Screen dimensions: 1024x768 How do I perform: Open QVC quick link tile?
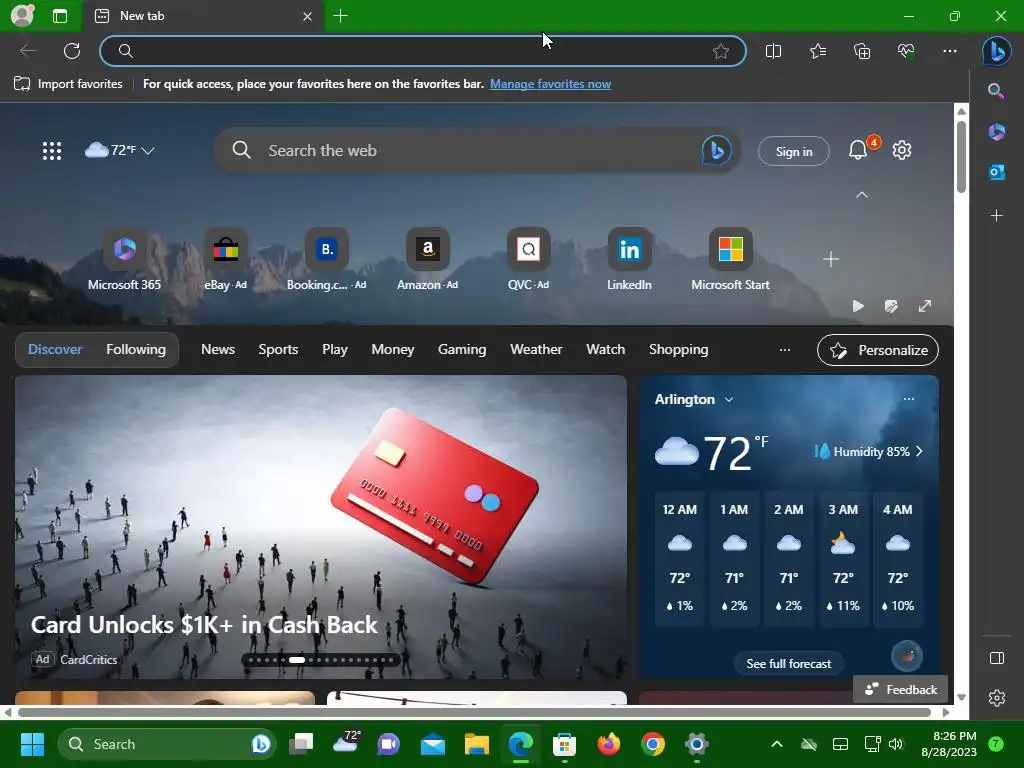528,260
